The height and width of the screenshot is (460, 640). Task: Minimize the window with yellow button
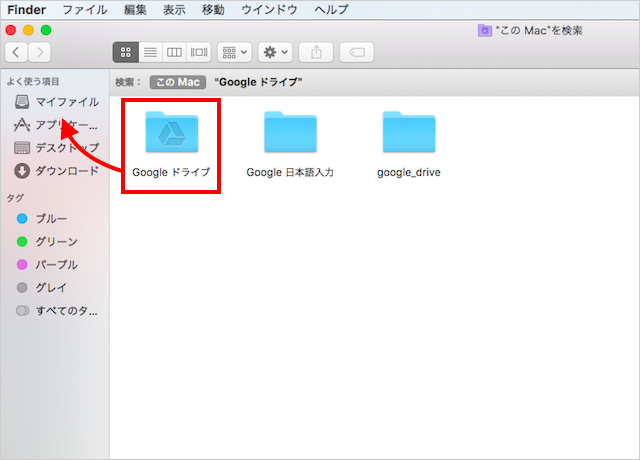coord(28,30)
